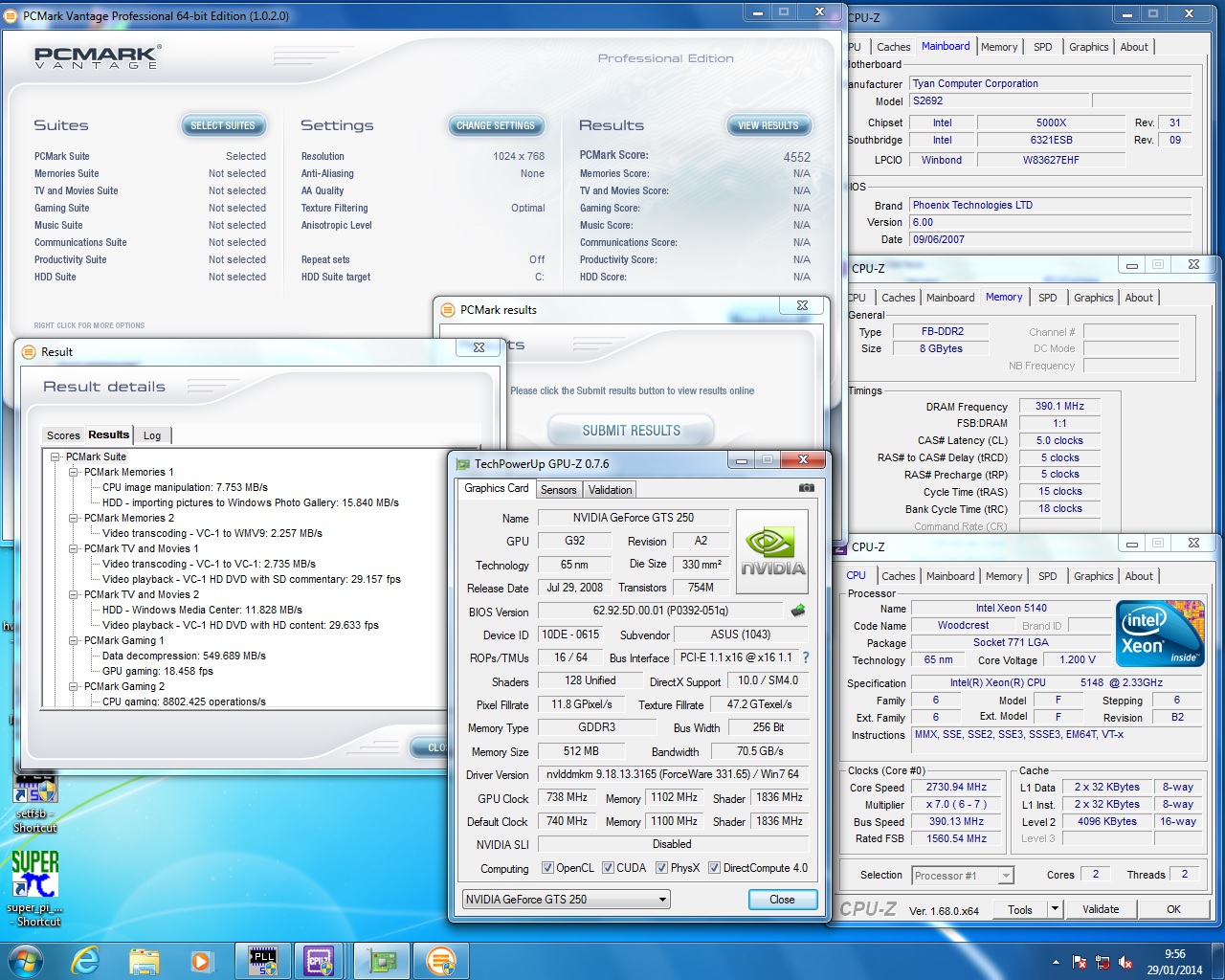Toggle the PhysX checkbox in GPU-Z
The image size is (1225, 980).
click(x=661, y=868)
